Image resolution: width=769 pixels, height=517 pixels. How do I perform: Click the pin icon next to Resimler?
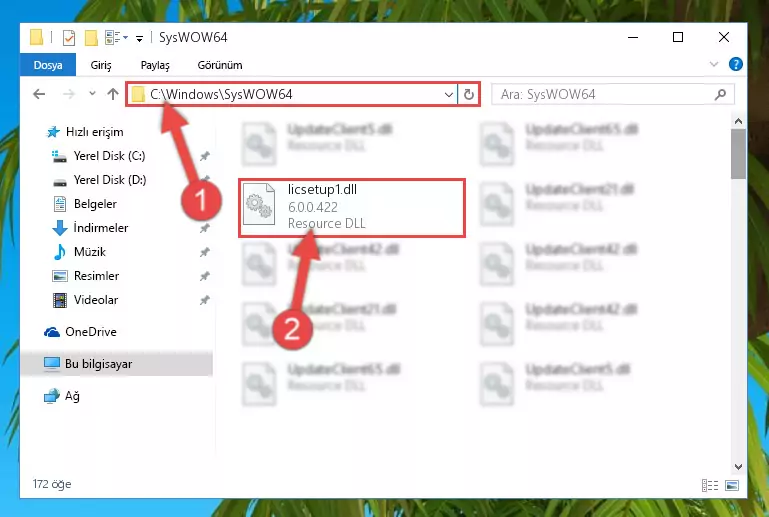205,277
